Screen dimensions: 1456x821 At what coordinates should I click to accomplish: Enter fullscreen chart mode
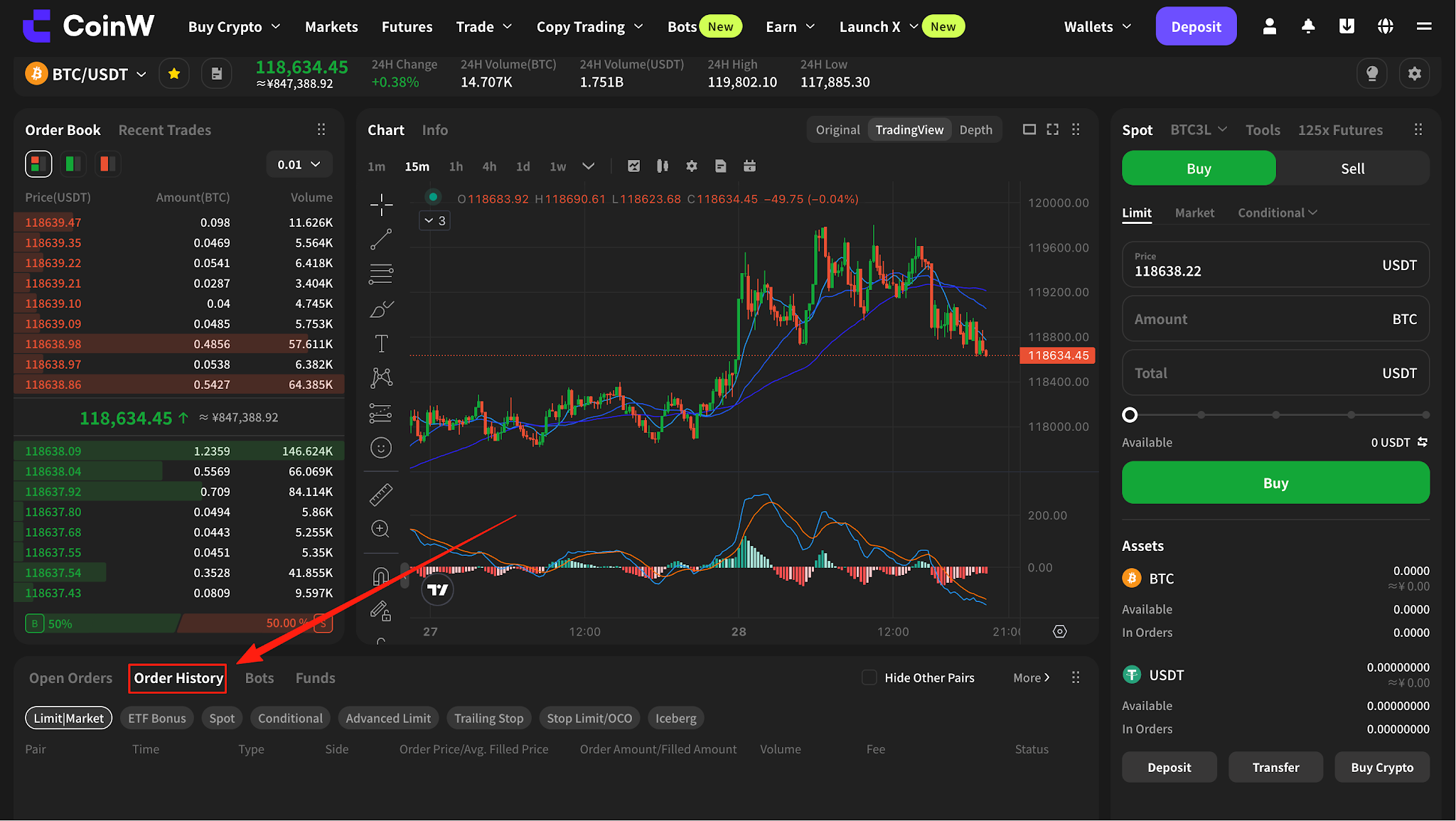pyautogui.click(x=1053, y=129)
